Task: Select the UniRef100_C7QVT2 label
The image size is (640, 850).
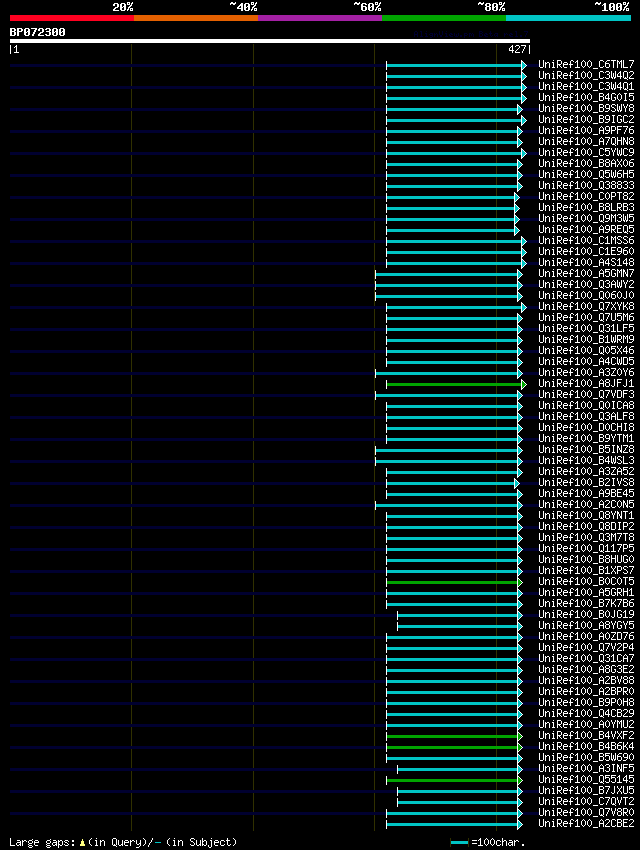Action: (x=586, y=802)
